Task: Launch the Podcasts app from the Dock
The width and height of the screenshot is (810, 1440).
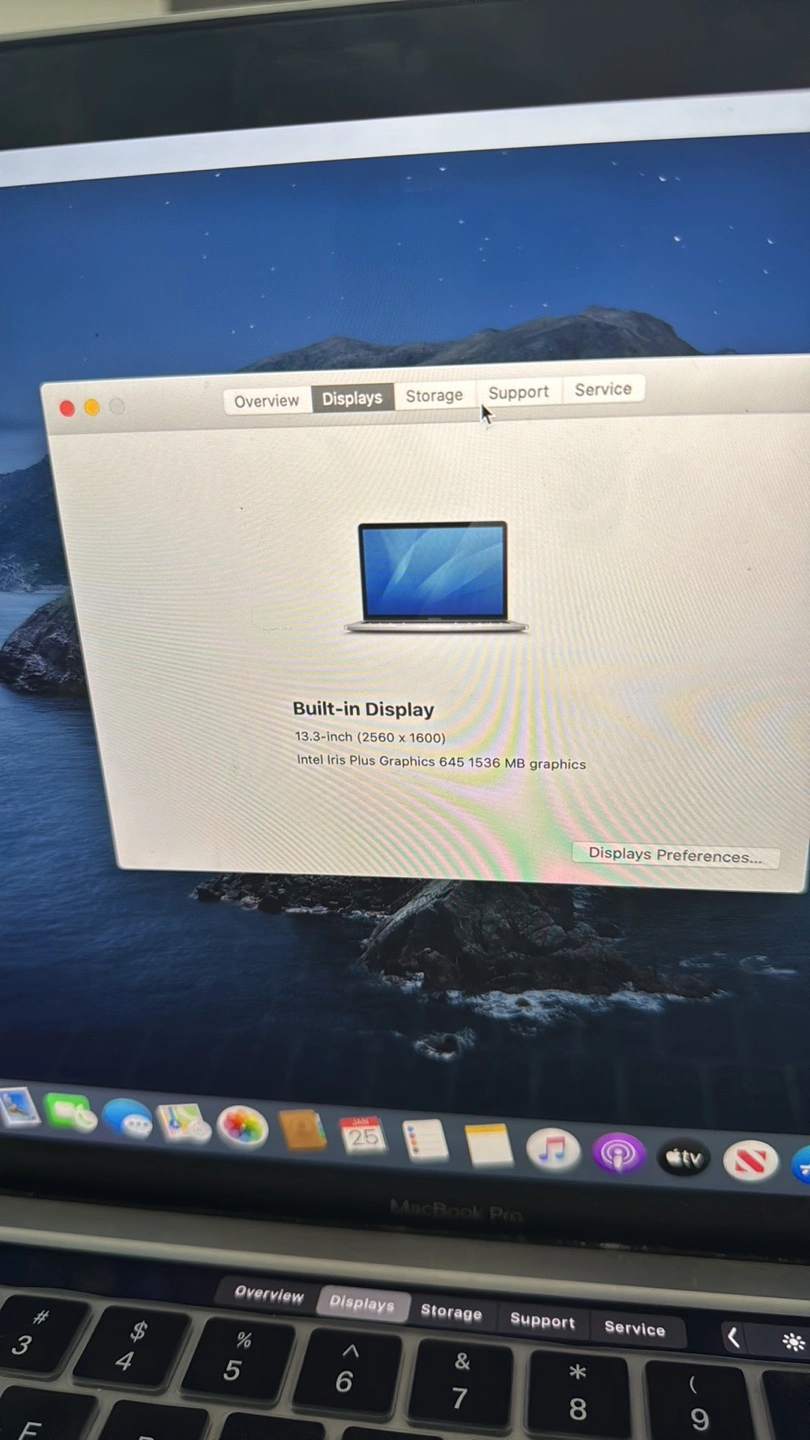Action: [x=618, y=1154]
